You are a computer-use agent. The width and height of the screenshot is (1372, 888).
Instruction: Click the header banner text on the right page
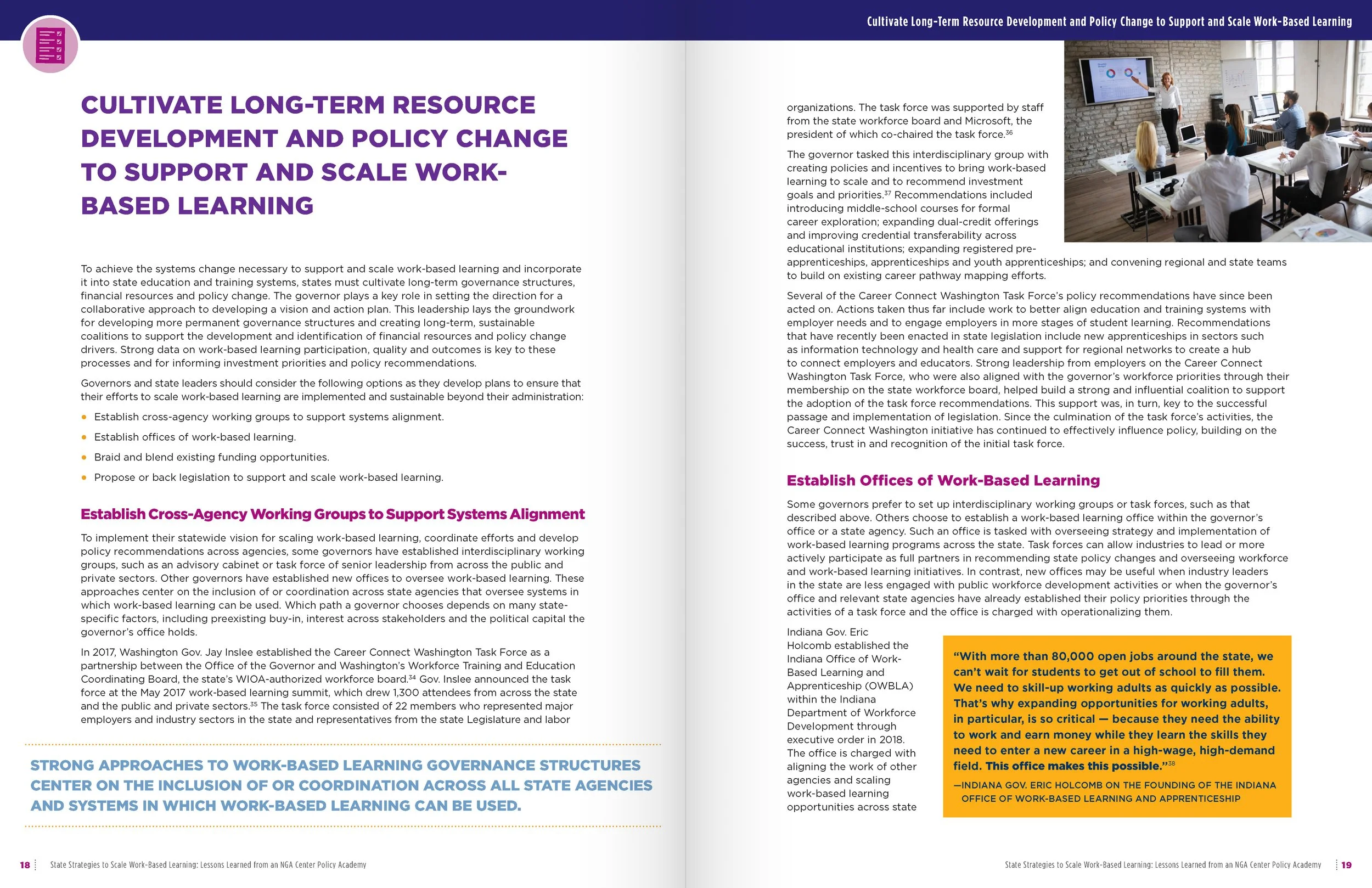pyautogui.click(x=1109, y=22)
